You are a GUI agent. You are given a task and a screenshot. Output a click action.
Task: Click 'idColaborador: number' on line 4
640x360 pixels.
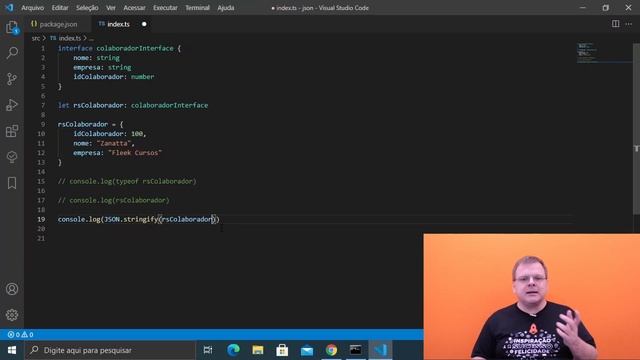113,76
